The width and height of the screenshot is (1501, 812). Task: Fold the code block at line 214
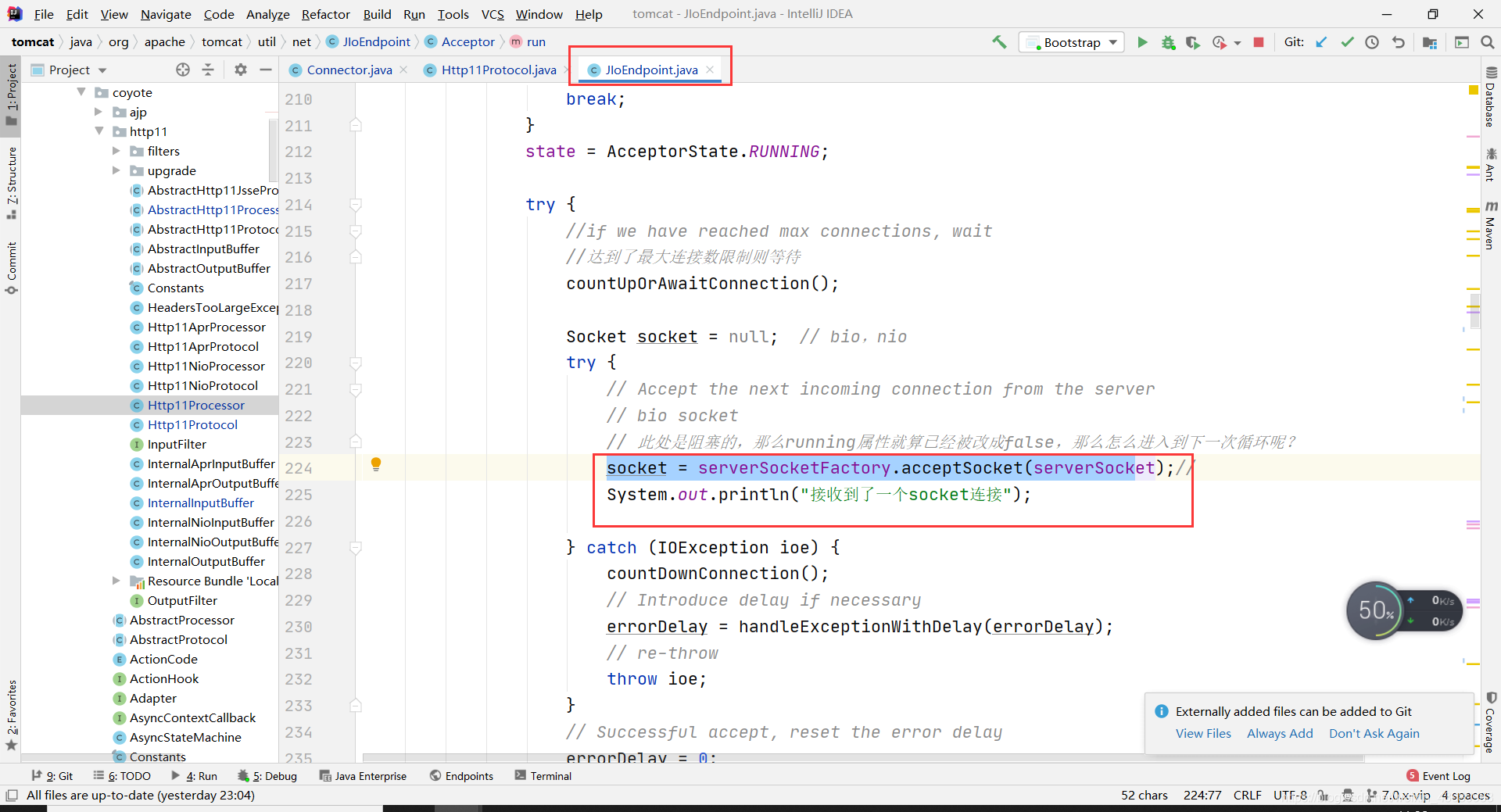(356, 205)
